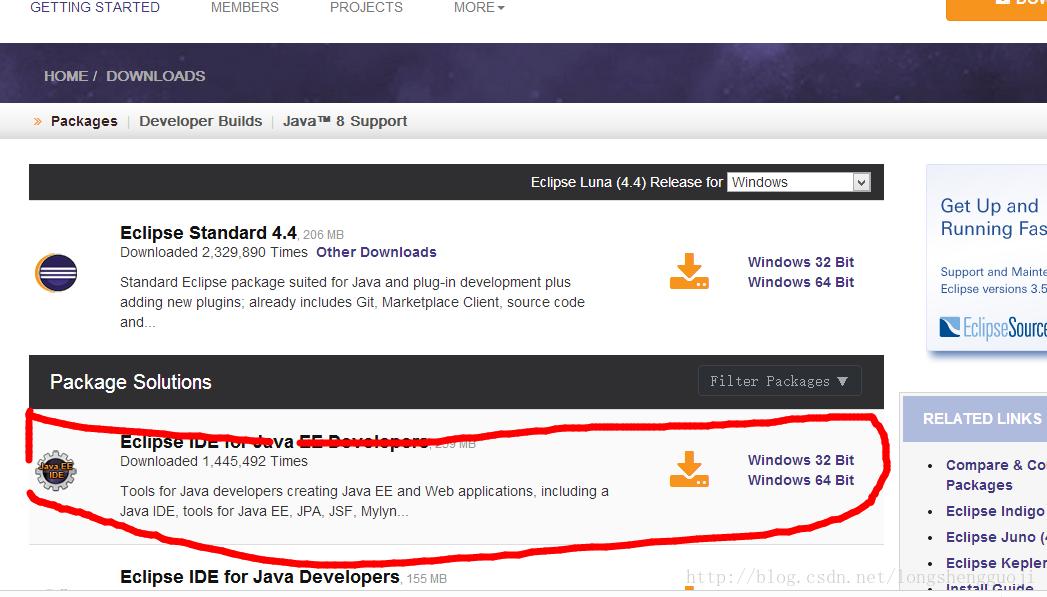Click the Eclipse Standard orange download icon
1047x597 pixels.
click(x=689, y=271)
